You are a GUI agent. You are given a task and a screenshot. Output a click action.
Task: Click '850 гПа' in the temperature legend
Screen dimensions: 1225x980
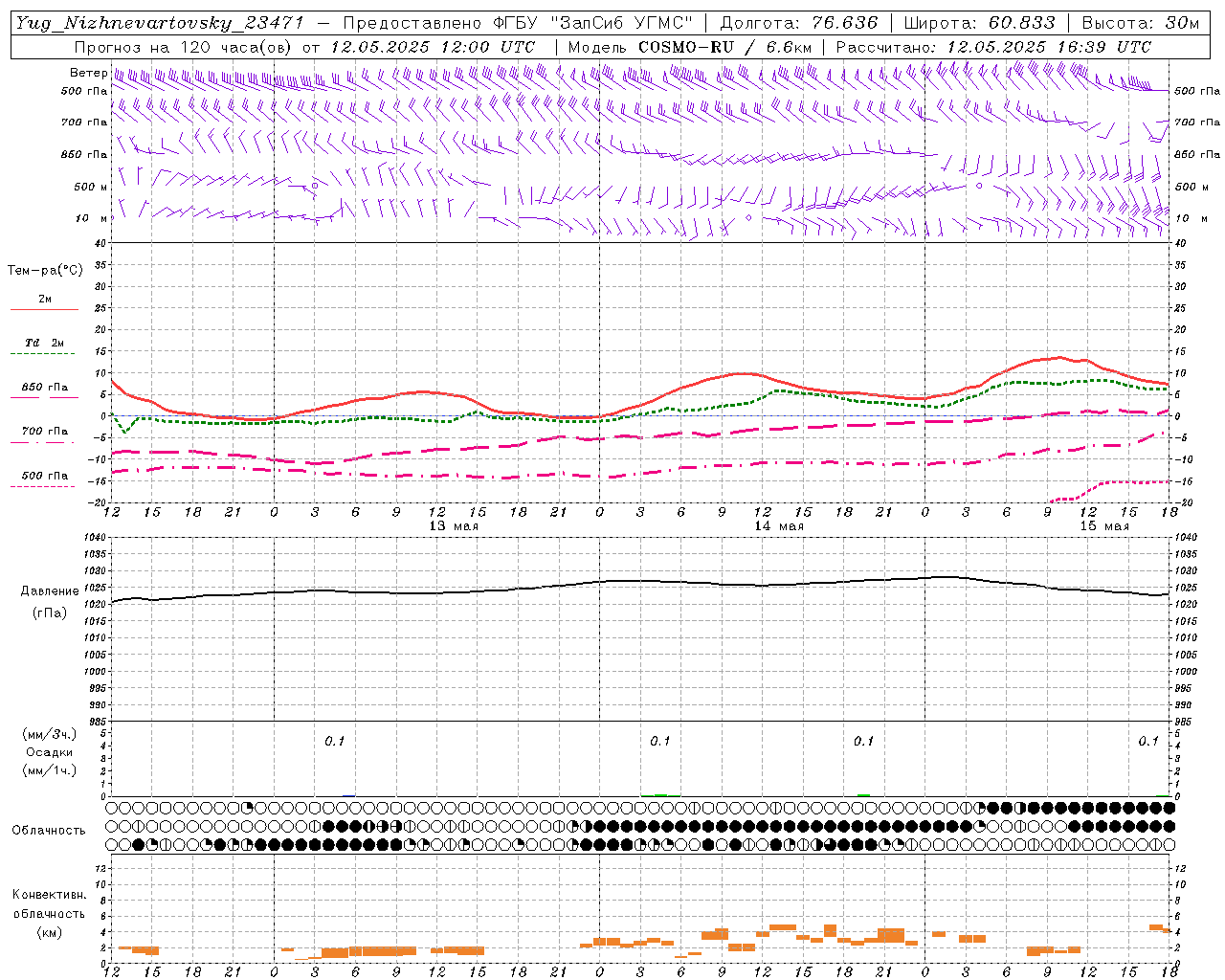[x=45, y=387]
